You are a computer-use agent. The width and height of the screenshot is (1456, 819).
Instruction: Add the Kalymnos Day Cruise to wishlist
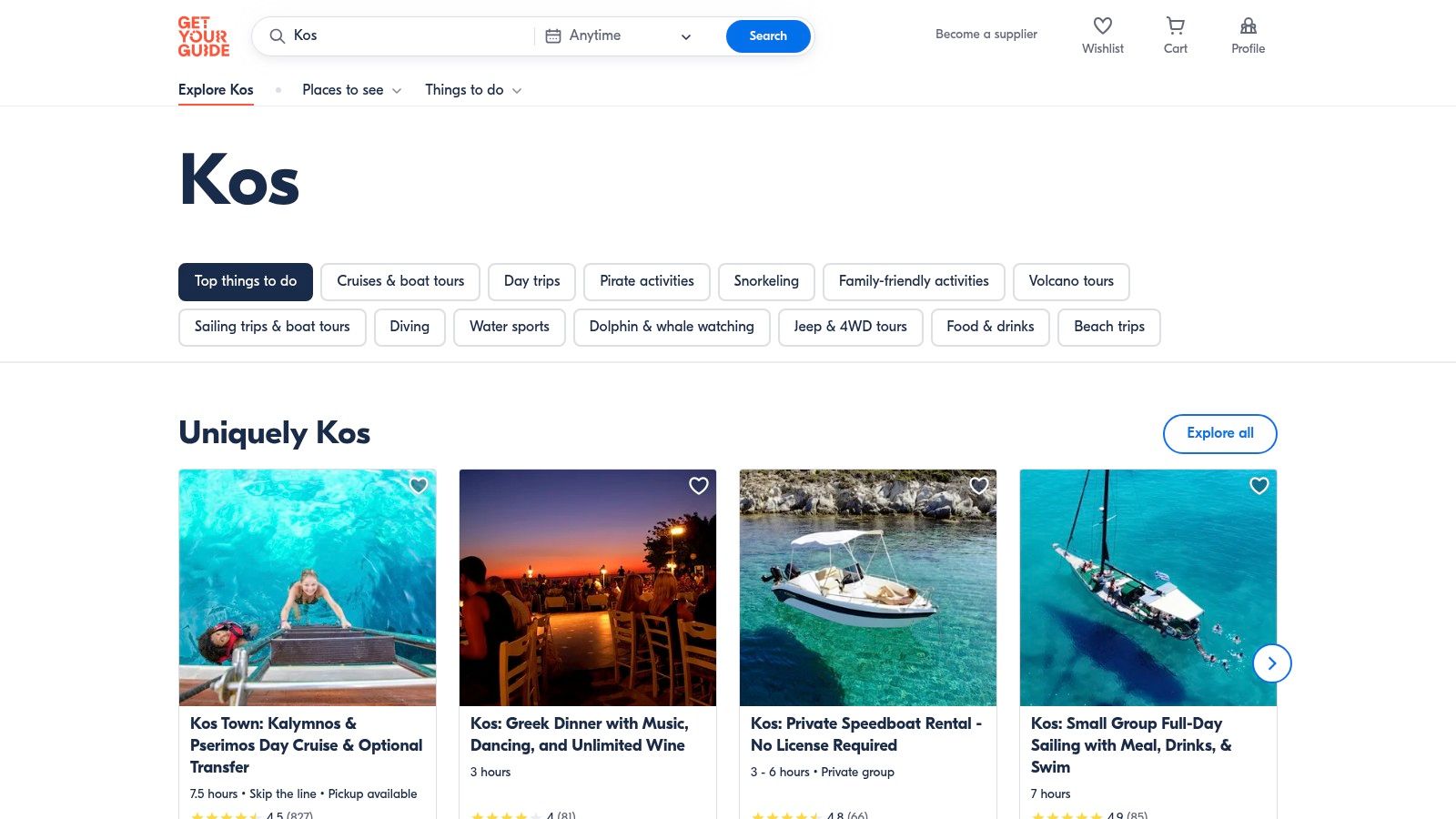418,486
